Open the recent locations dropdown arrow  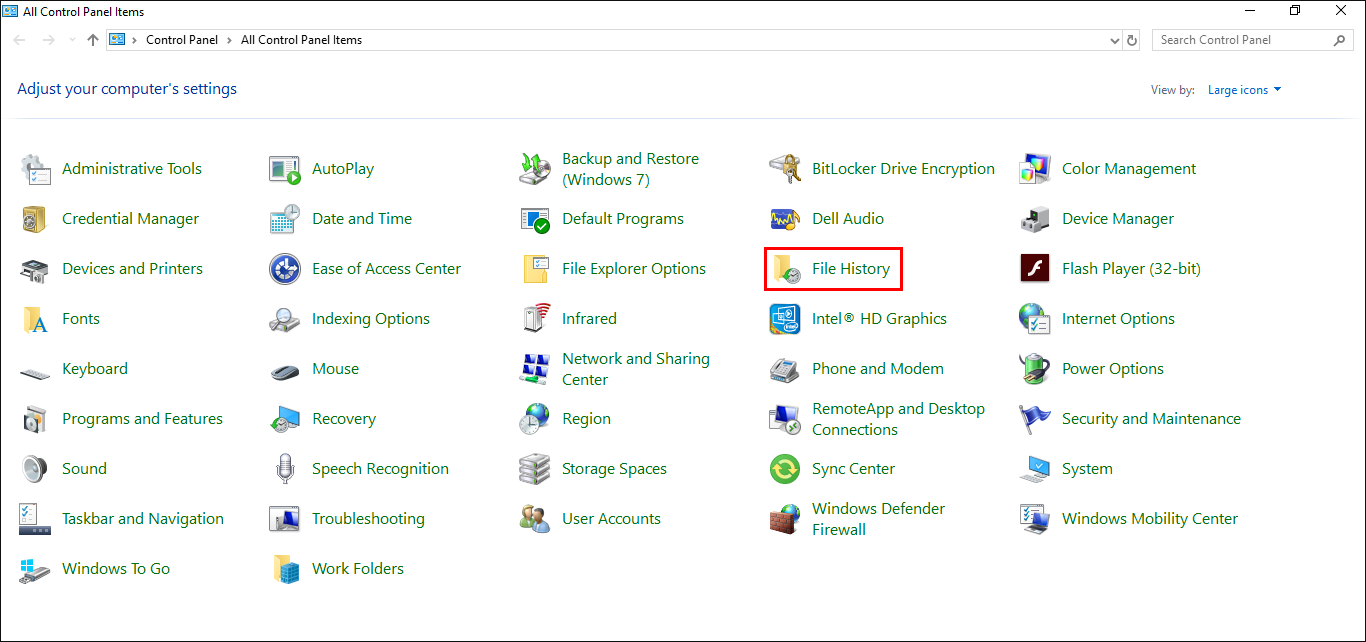pyautogui.click(x=71, y=41)
